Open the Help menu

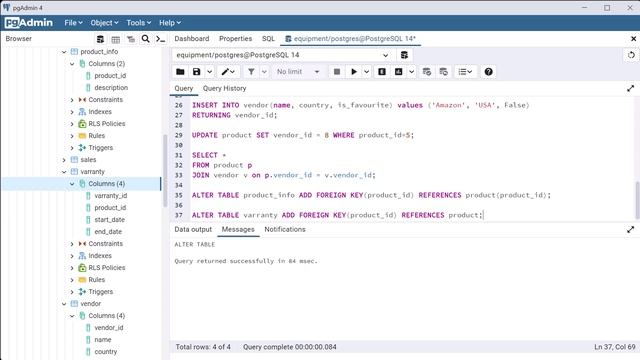(170, 23)
